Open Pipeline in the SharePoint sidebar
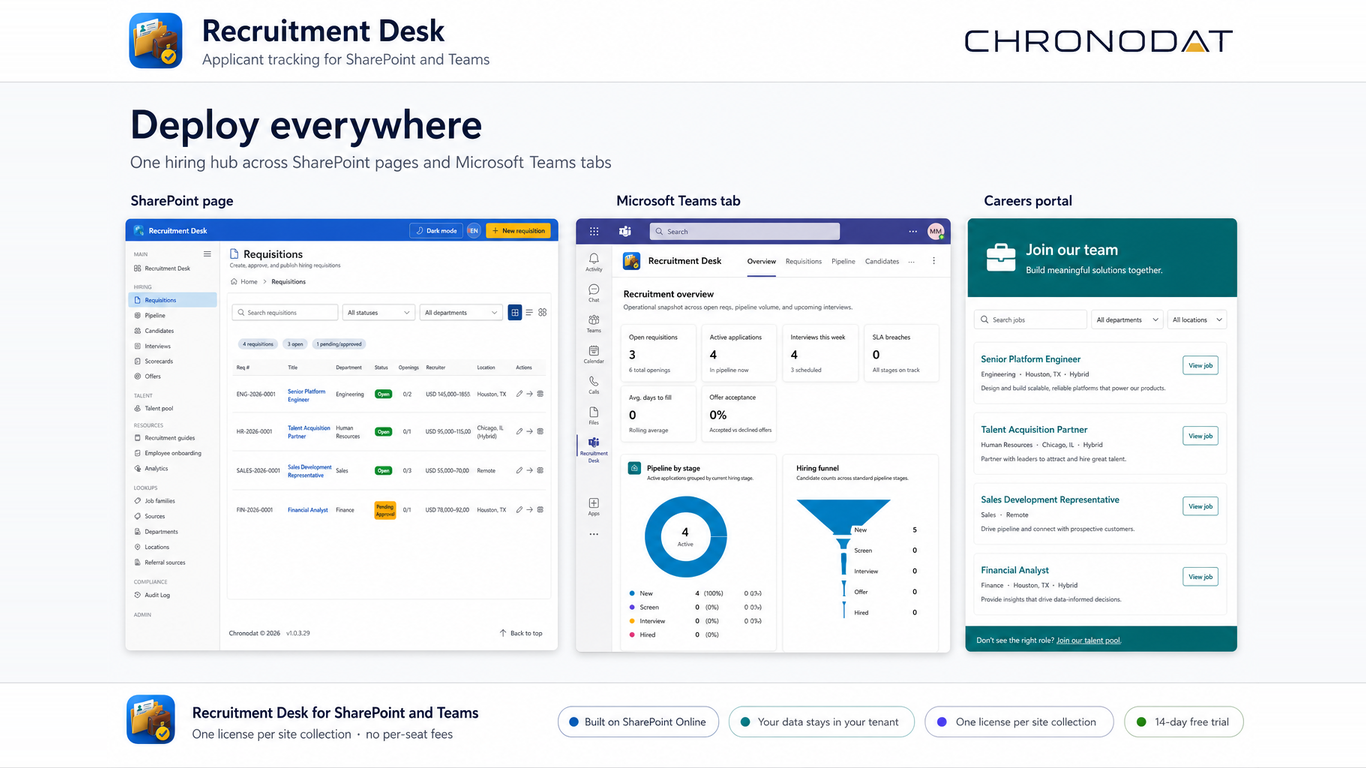Screen dimensions: 1366x768 click(x=173, y=315)
